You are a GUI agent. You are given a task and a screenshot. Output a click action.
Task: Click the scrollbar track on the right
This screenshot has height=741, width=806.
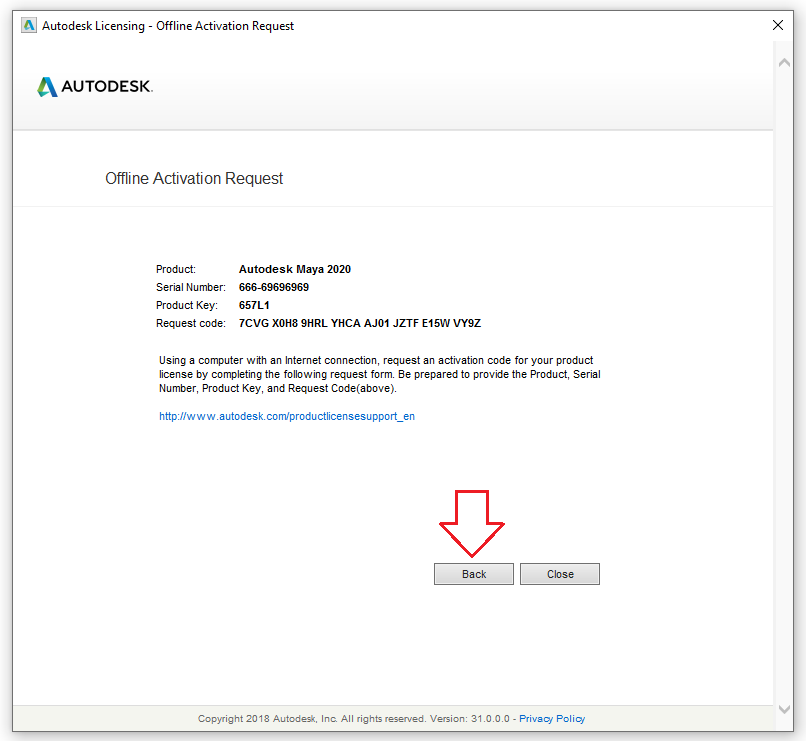coord(785,400)
